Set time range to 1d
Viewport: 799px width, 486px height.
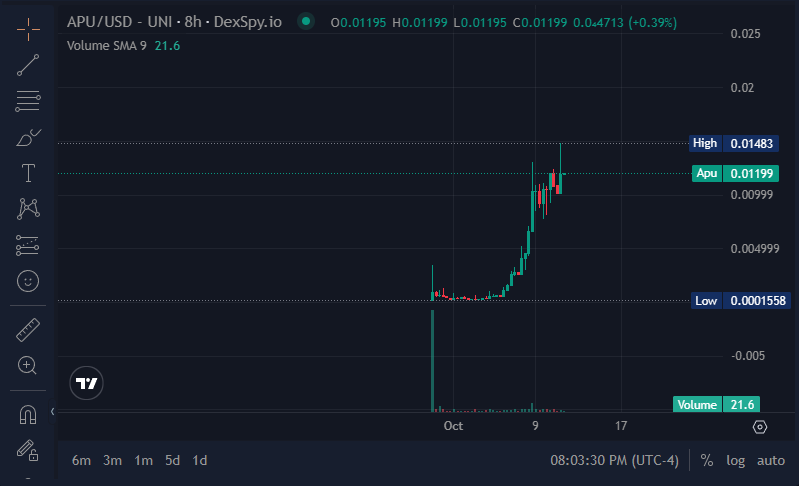200,461
